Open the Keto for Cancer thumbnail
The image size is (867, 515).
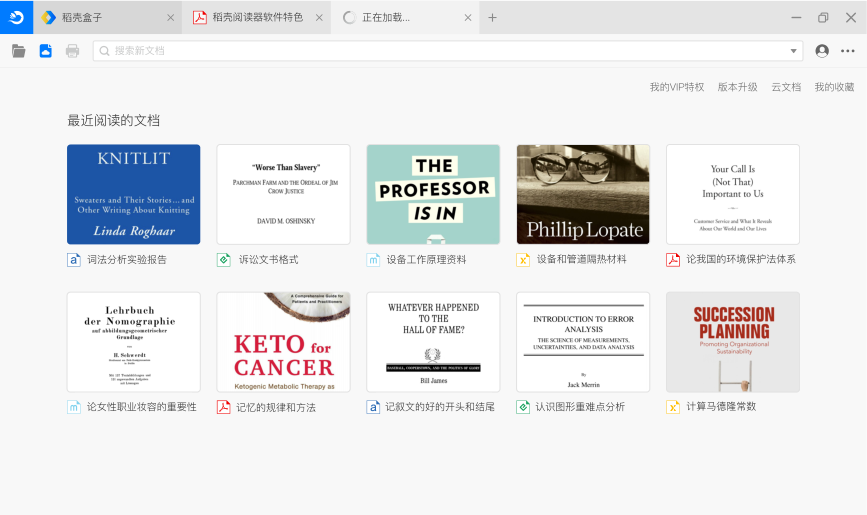pos(283,342)
